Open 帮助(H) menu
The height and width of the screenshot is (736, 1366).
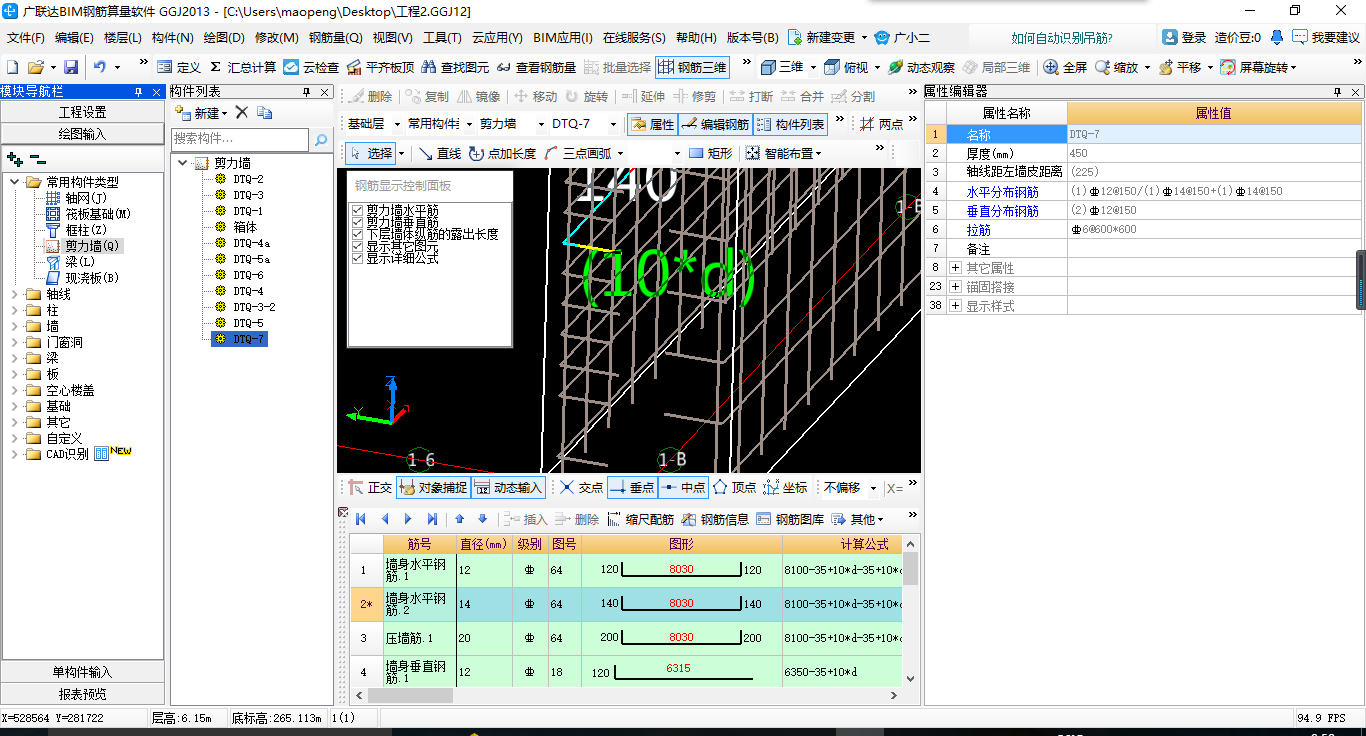[696, 38]
